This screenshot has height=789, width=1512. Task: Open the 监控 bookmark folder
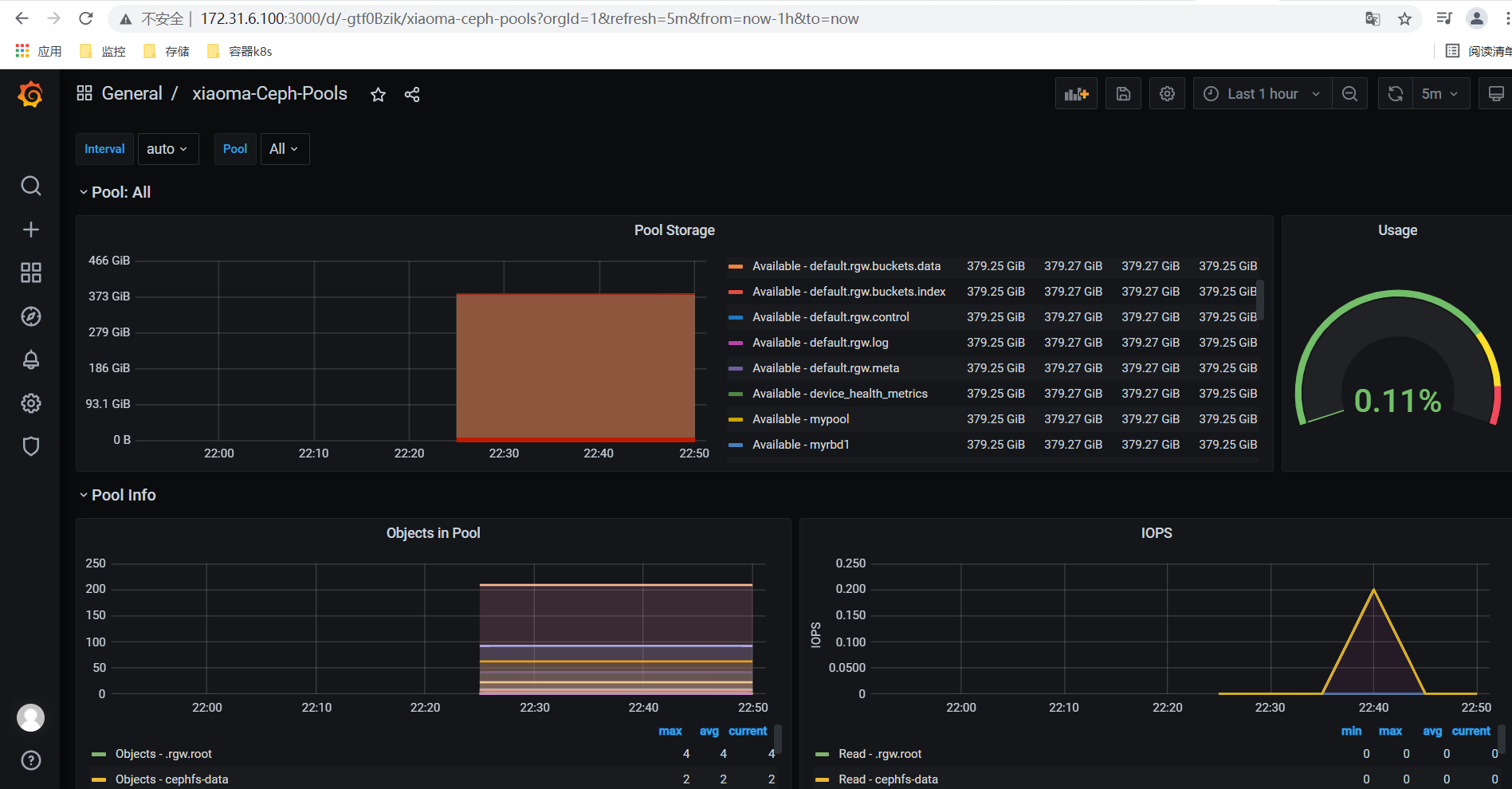(103, 51)
